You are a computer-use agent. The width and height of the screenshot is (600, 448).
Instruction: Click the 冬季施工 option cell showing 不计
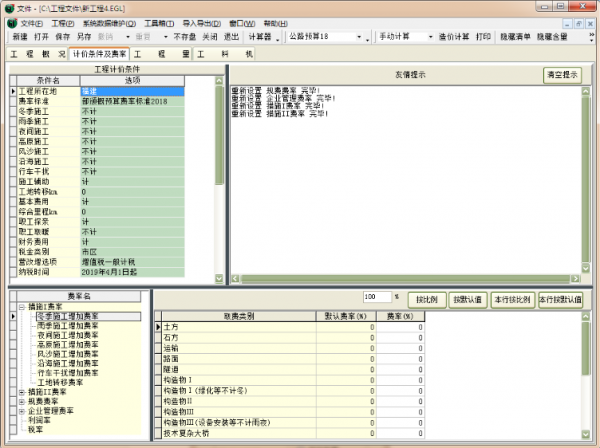132,111
